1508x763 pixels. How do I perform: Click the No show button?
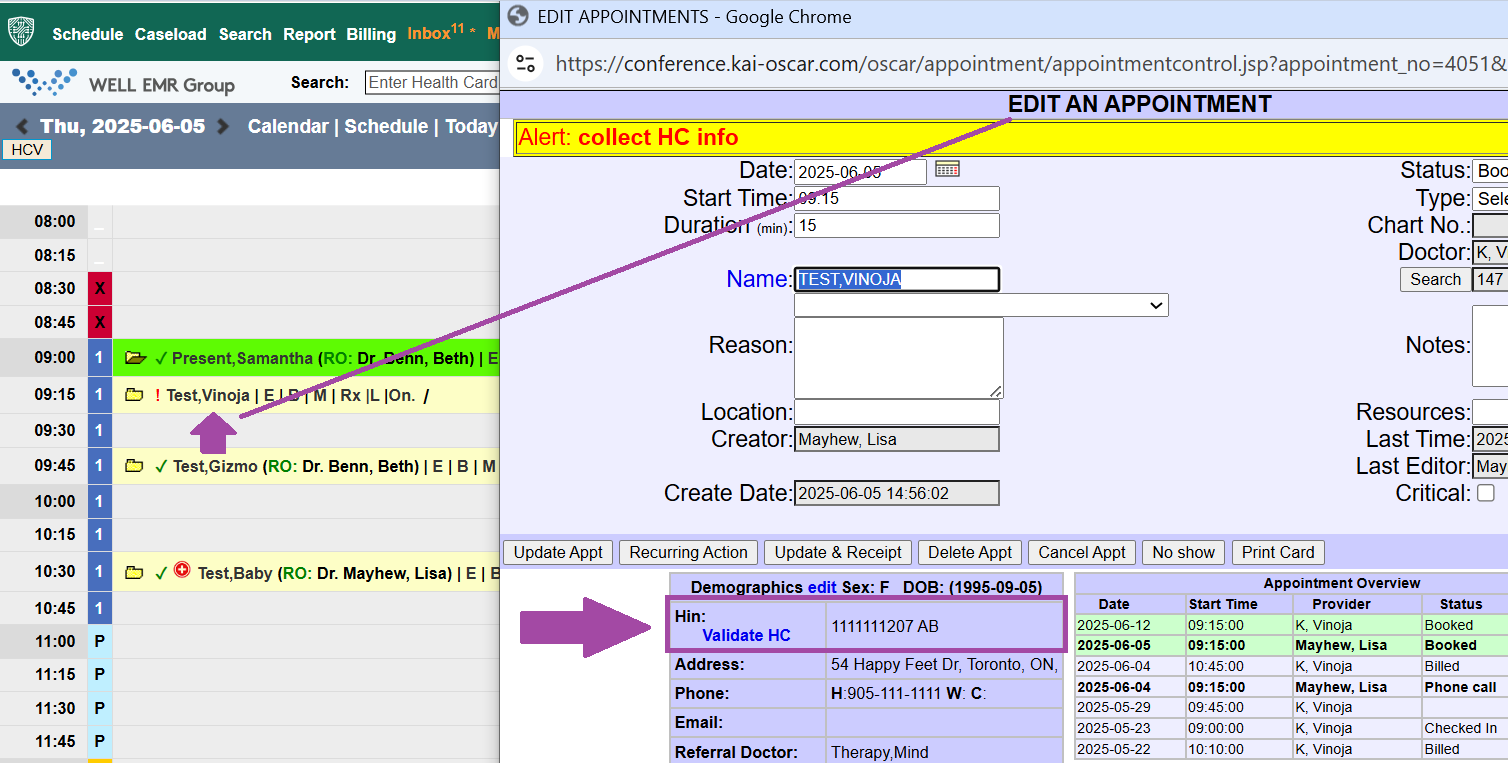coord(1183,552)
